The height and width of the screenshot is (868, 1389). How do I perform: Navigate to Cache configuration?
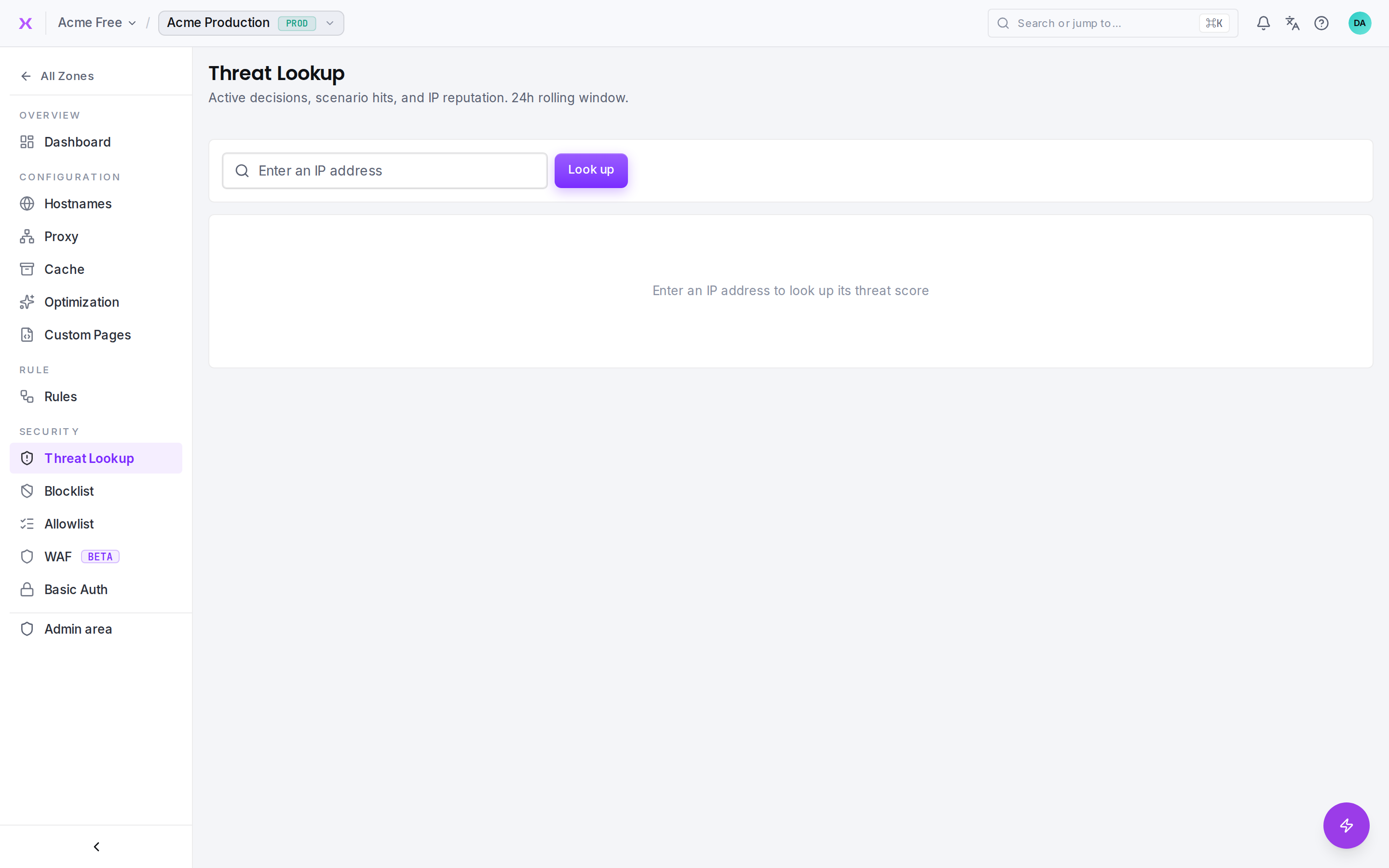coord(96,269)
